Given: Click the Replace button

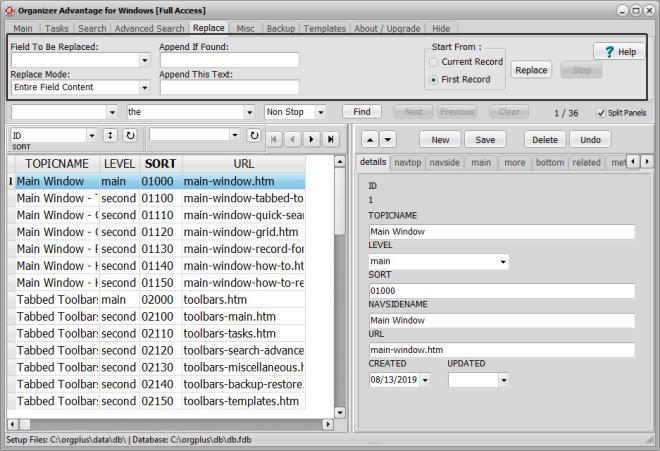Looking at the screenshot, I should pos(531,70).
